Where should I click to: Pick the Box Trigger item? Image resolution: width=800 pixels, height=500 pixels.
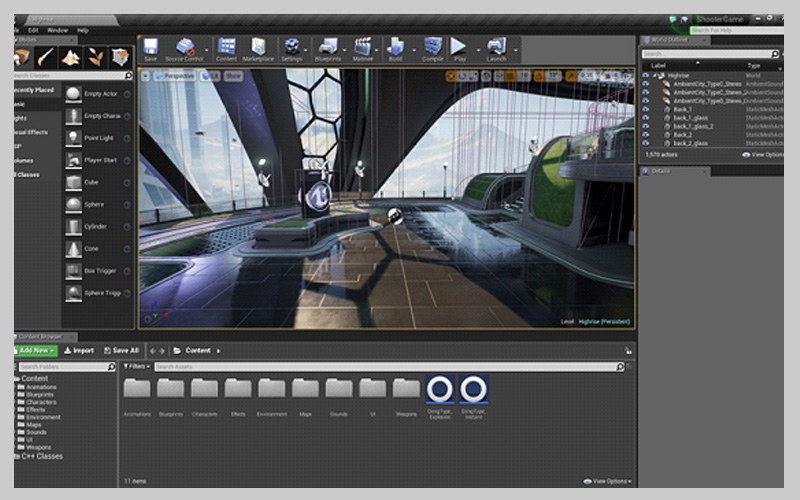click(x=97, y=271)
